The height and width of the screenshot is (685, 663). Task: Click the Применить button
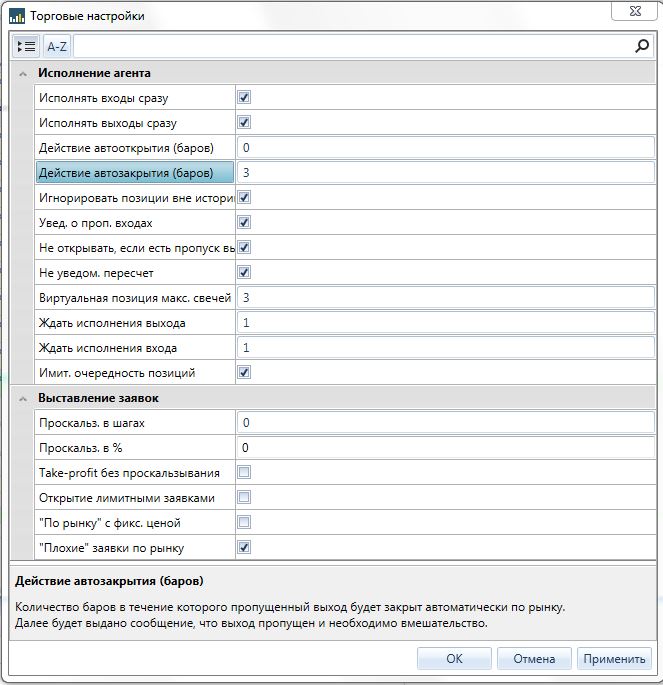(615, 659)
